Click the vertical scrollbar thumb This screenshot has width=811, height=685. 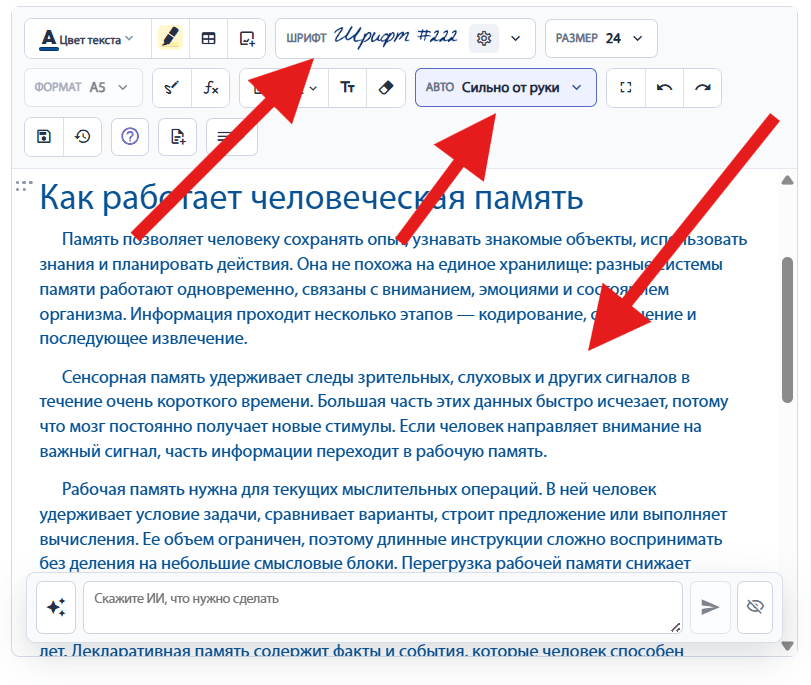pos(787,330)
